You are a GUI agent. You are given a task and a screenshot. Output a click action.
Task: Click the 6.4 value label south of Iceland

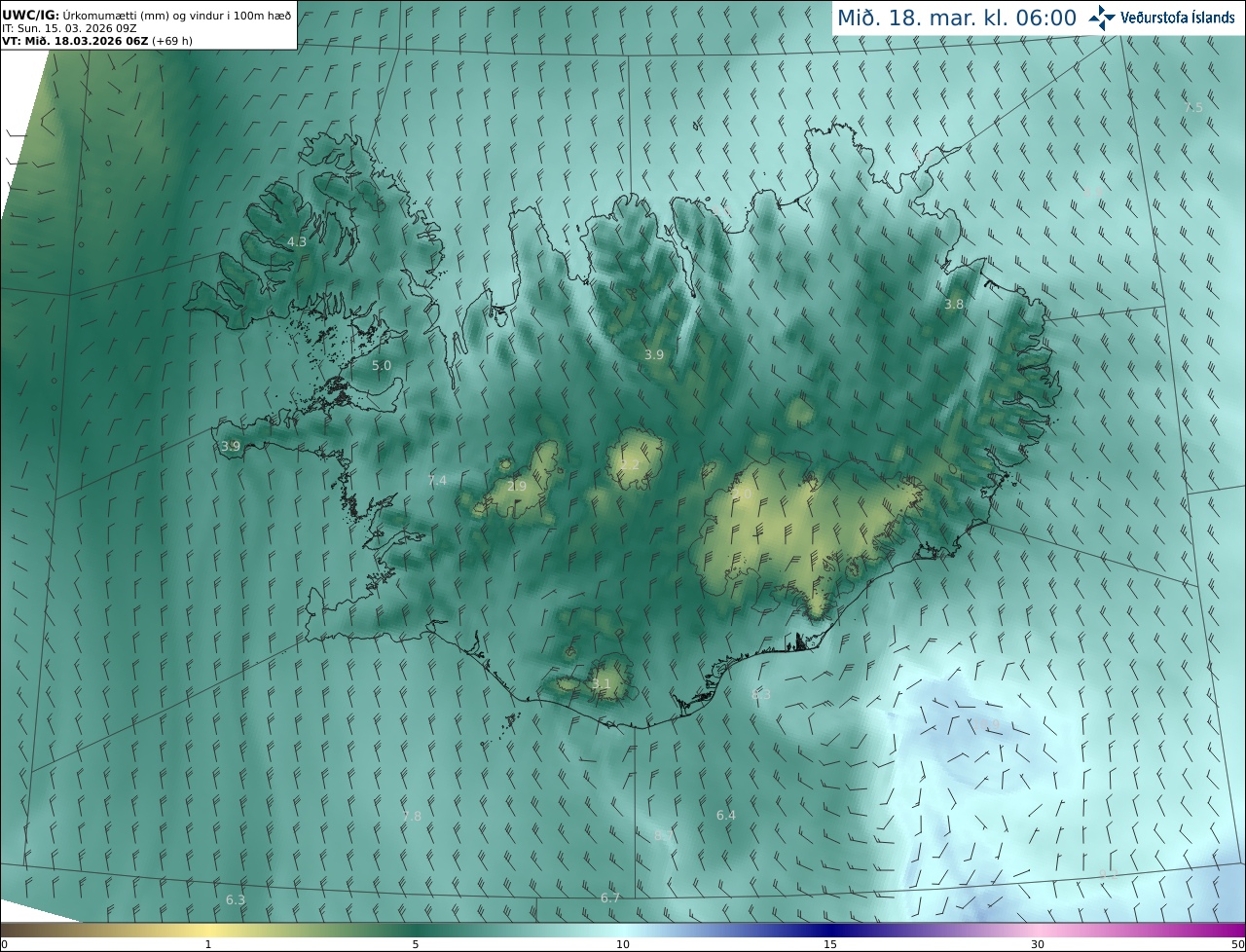click(x=726, y=815)
